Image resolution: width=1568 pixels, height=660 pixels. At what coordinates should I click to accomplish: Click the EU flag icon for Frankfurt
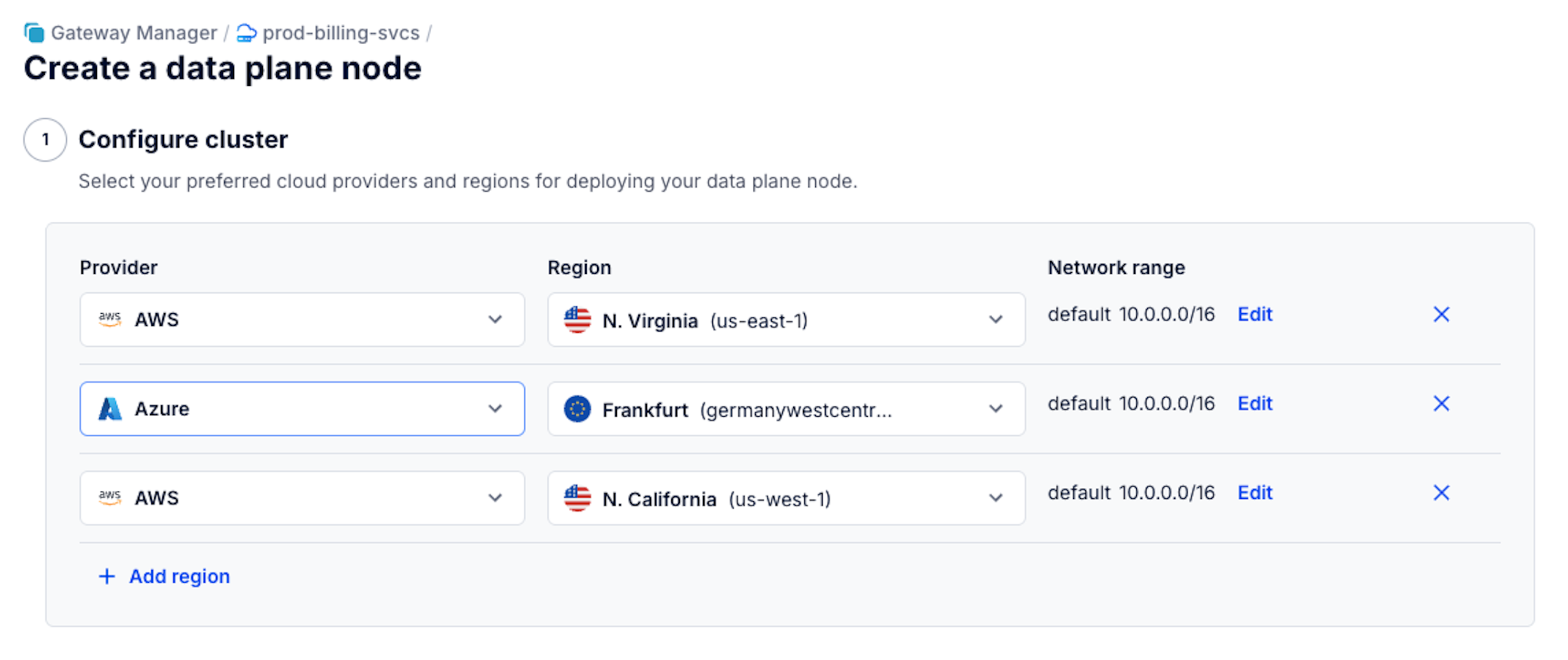[x=577, y=409]
